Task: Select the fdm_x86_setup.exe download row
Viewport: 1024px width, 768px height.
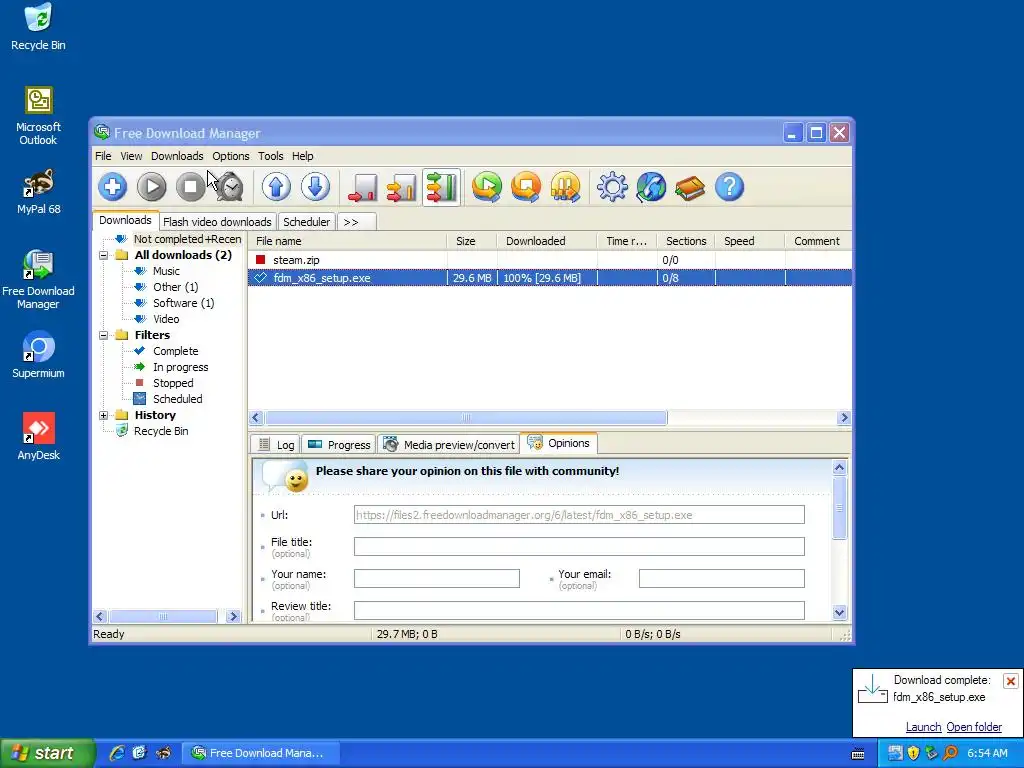Action: [x=549, y=278]
